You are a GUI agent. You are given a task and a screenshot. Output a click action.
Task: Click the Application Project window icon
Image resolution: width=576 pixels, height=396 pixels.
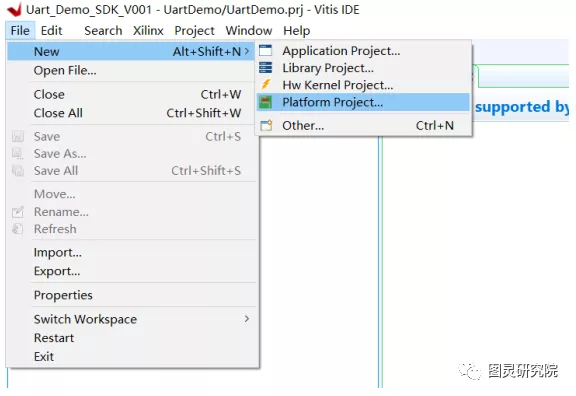point(266,50)
